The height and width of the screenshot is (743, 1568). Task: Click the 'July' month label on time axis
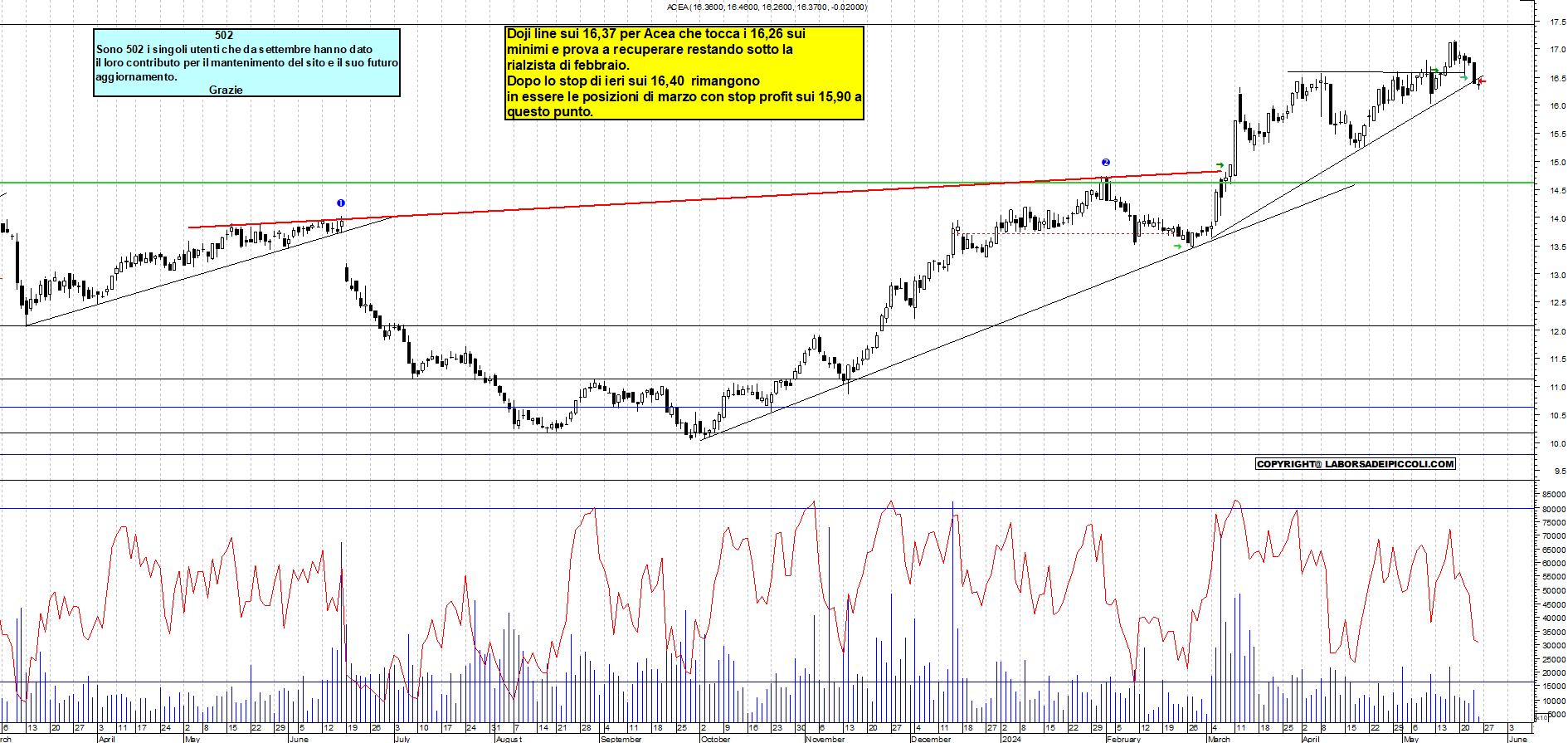point(402,739)
